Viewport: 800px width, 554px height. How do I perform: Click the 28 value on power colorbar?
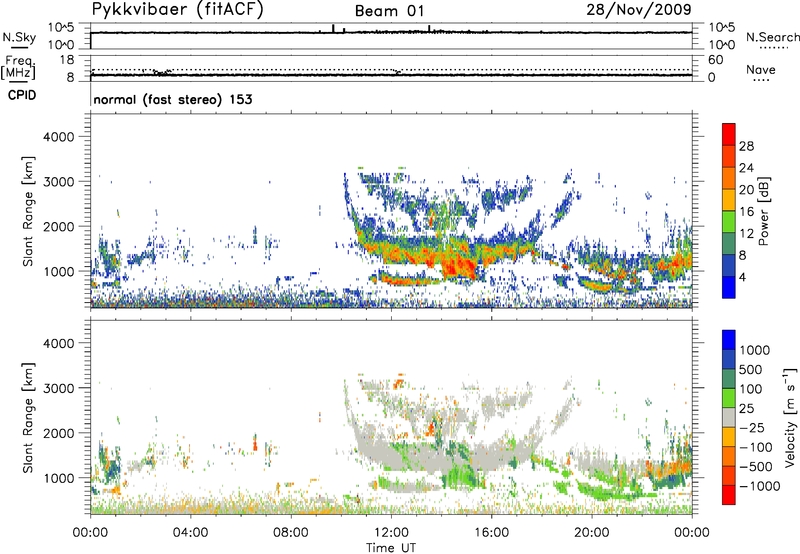[746, 146]
